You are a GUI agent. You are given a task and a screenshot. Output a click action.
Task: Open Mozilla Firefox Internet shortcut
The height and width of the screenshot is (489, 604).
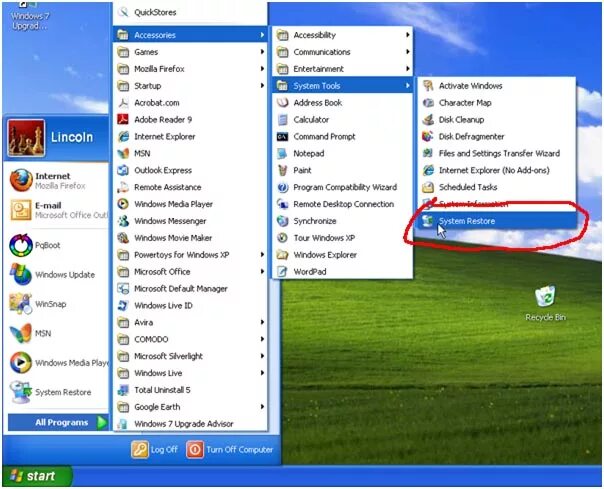point(56,180)
